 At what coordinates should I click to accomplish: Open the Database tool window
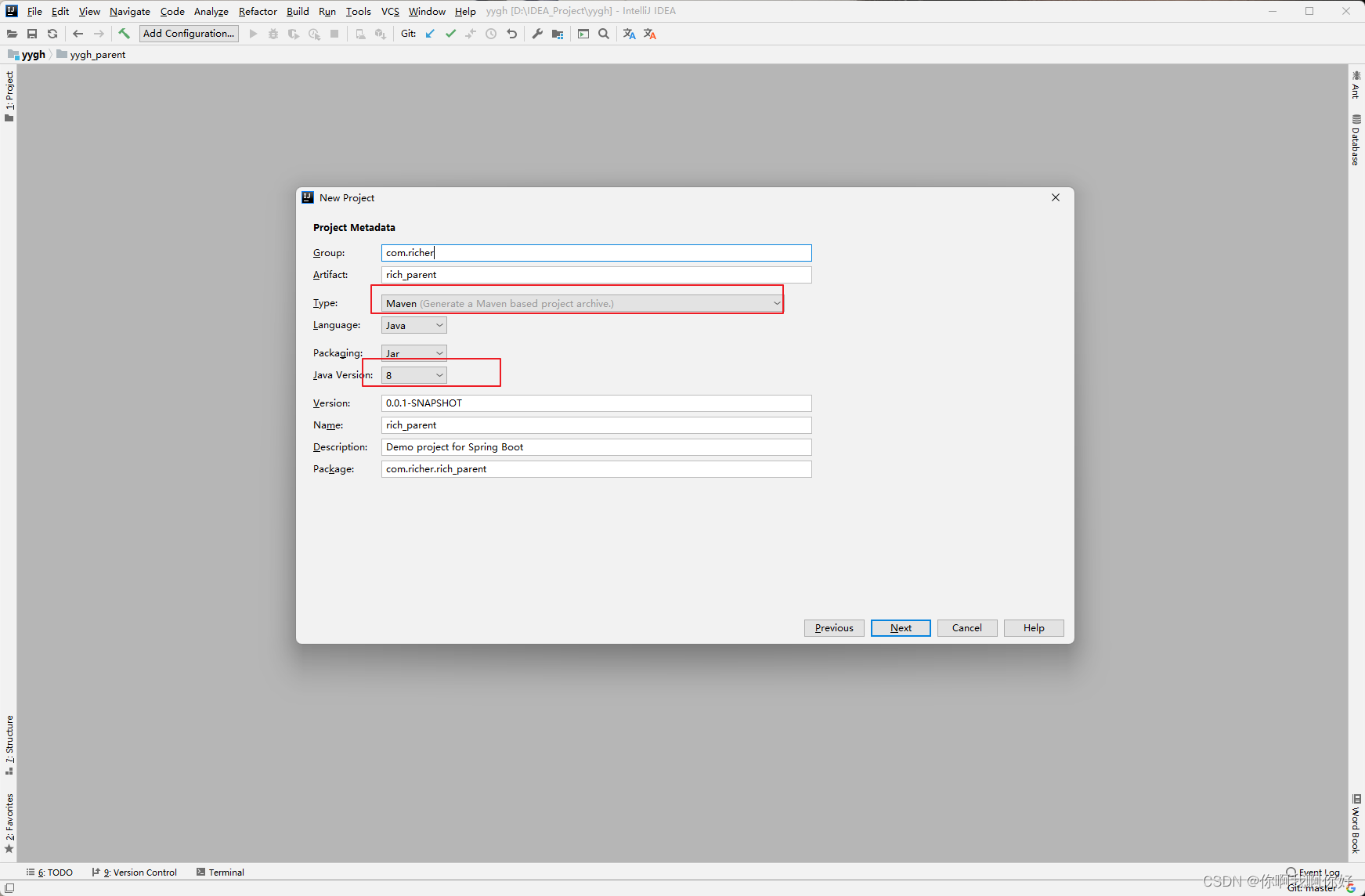point(1356,141)
